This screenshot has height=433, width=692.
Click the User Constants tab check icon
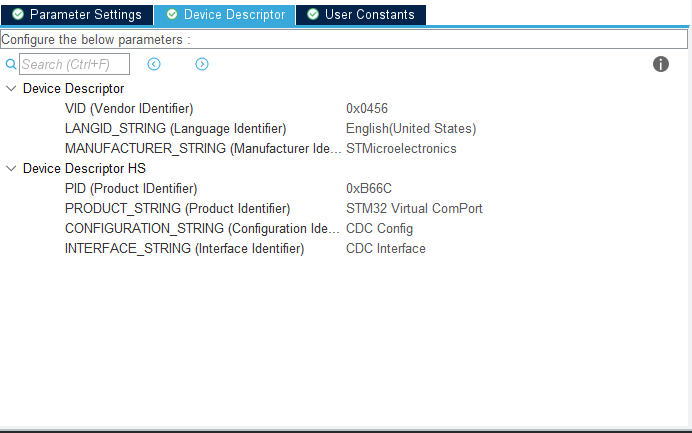[x=313, y=15]
